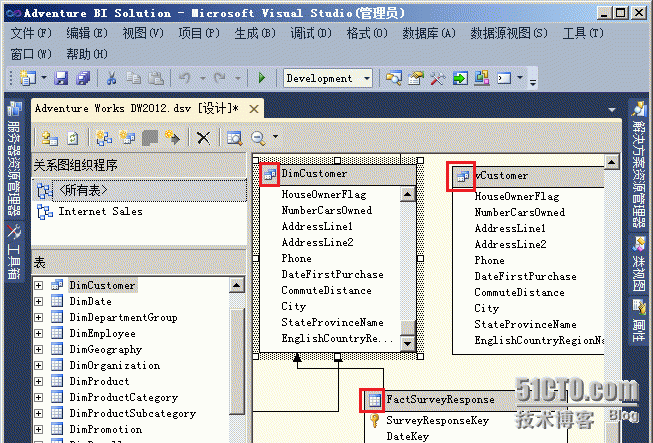
Task: Click the Zoom magnifier icon
Action: pos(258,138)
